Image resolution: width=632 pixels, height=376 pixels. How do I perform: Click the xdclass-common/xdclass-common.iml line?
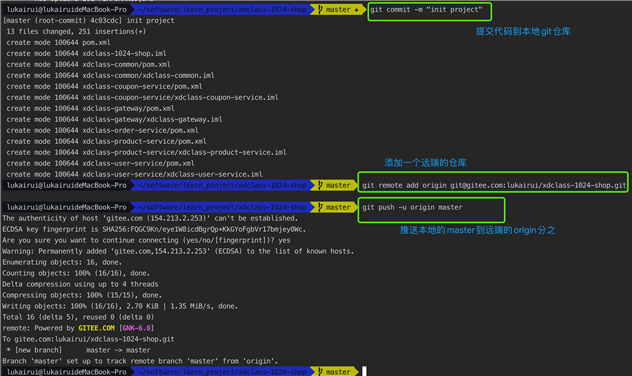110,75
